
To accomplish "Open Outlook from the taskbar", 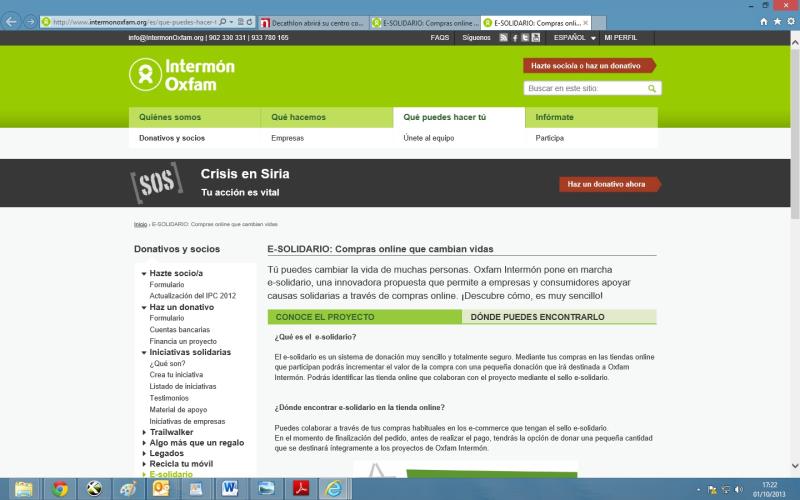I will (161, 489).
